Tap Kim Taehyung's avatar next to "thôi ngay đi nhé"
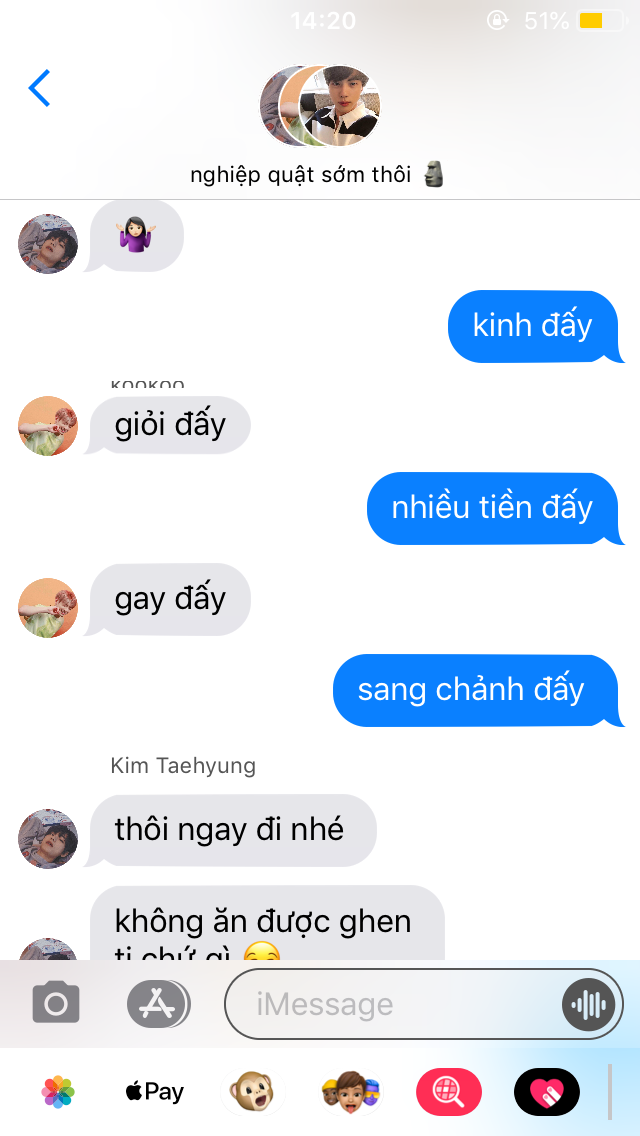Image resolution: width=640 pixels, height=1136 pixels. tap(48, 839)
